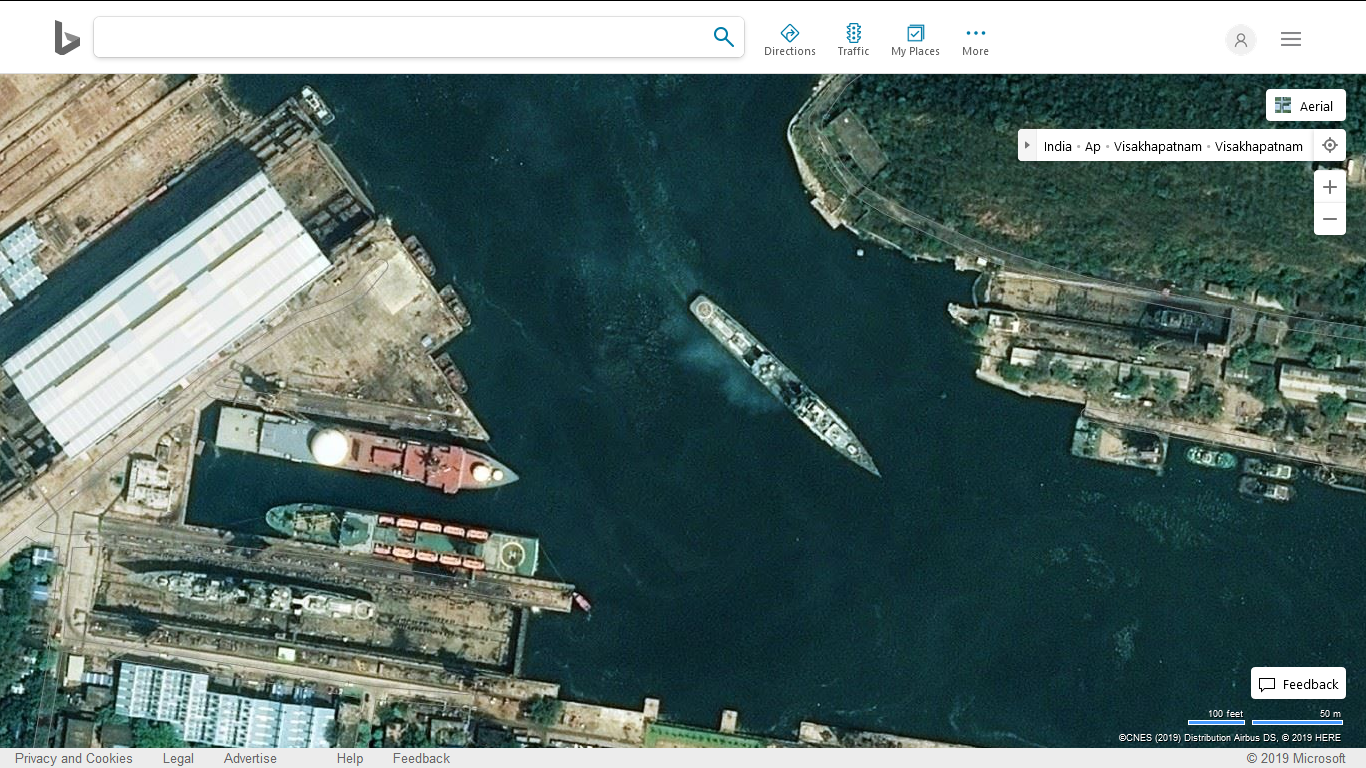Open Privacy and Cookies link
This screenshot has height=768, width=1366.
[x=74, y=758]
